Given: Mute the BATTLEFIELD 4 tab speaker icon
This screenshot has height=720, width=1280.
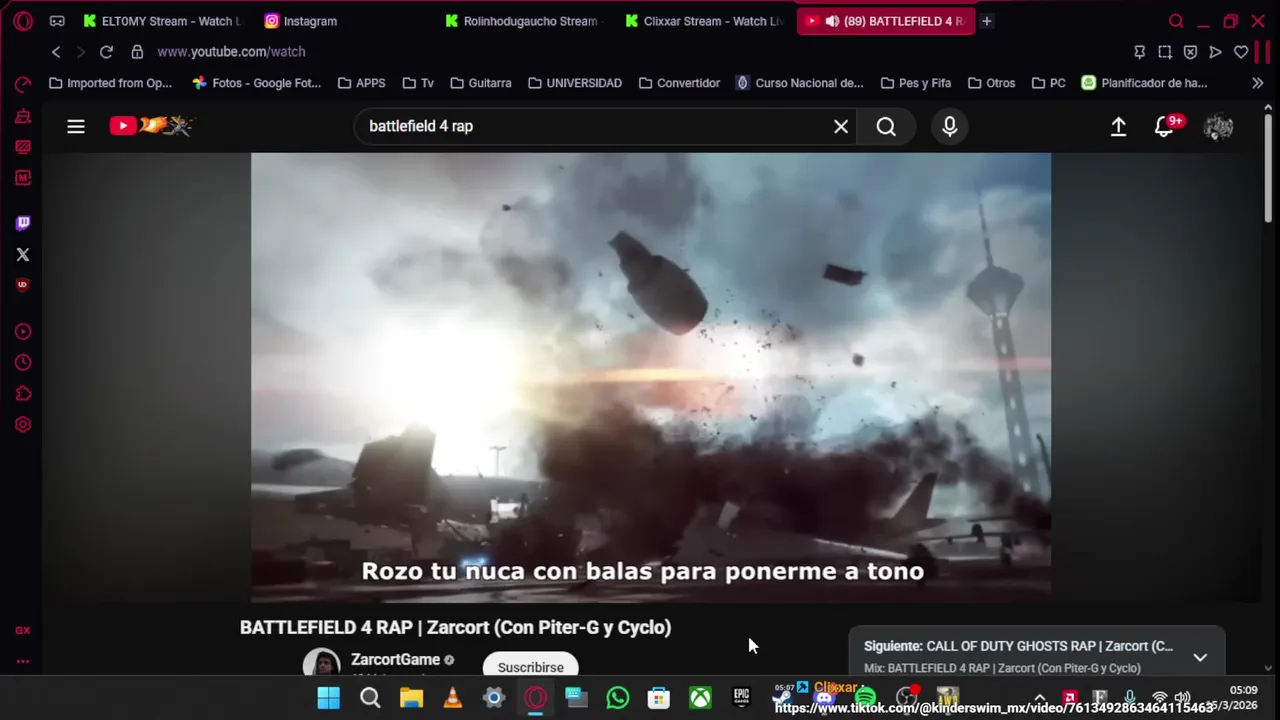Looking at the screenshot, I should [x=832, y=21].
